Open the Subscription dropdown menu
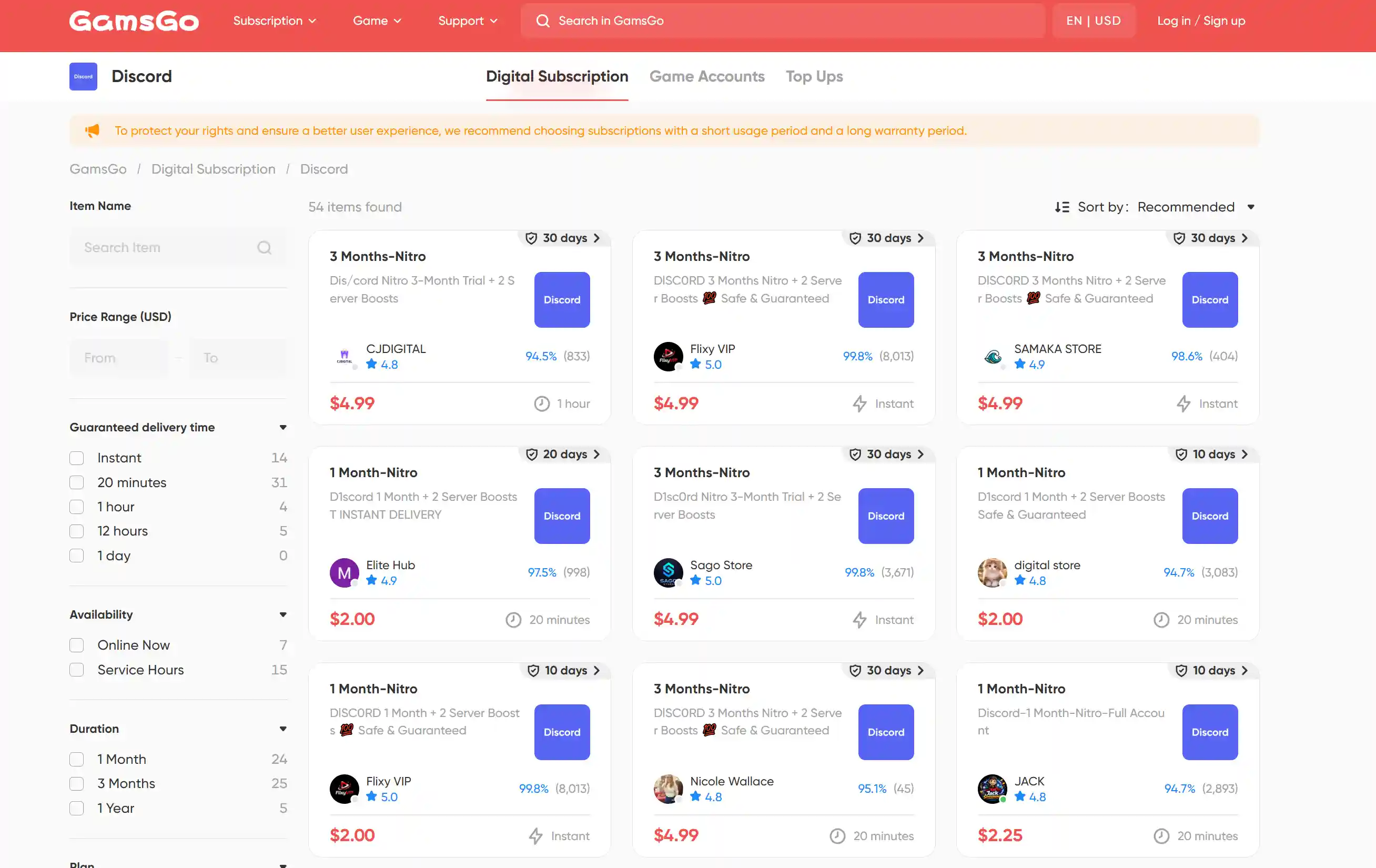 pyautogui.click(x=274, y=21)
